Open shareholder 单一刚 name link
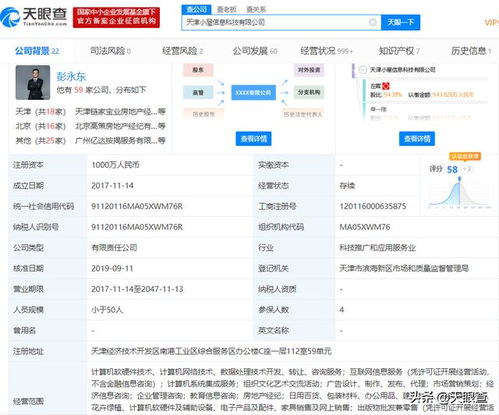The width and height of the screenshot is (499, 415). pos(378,109)
